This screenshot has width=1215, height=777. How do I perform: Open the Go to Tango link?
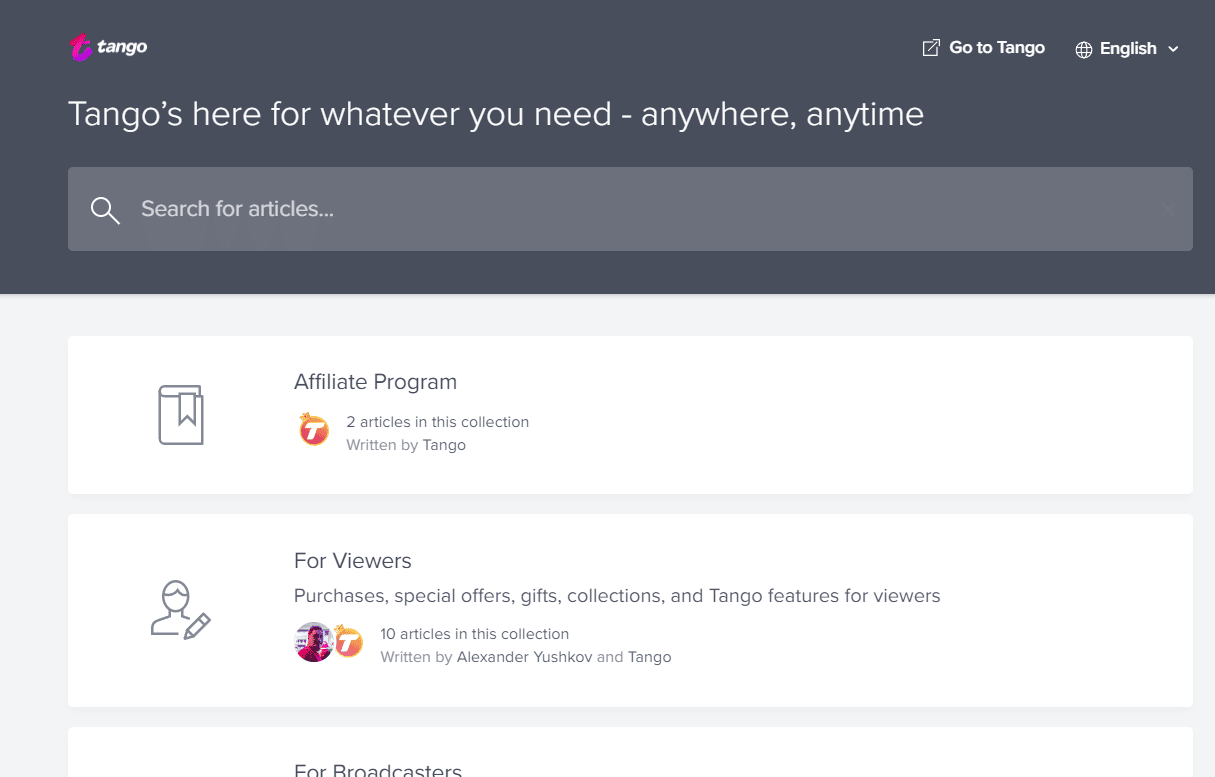996,48
